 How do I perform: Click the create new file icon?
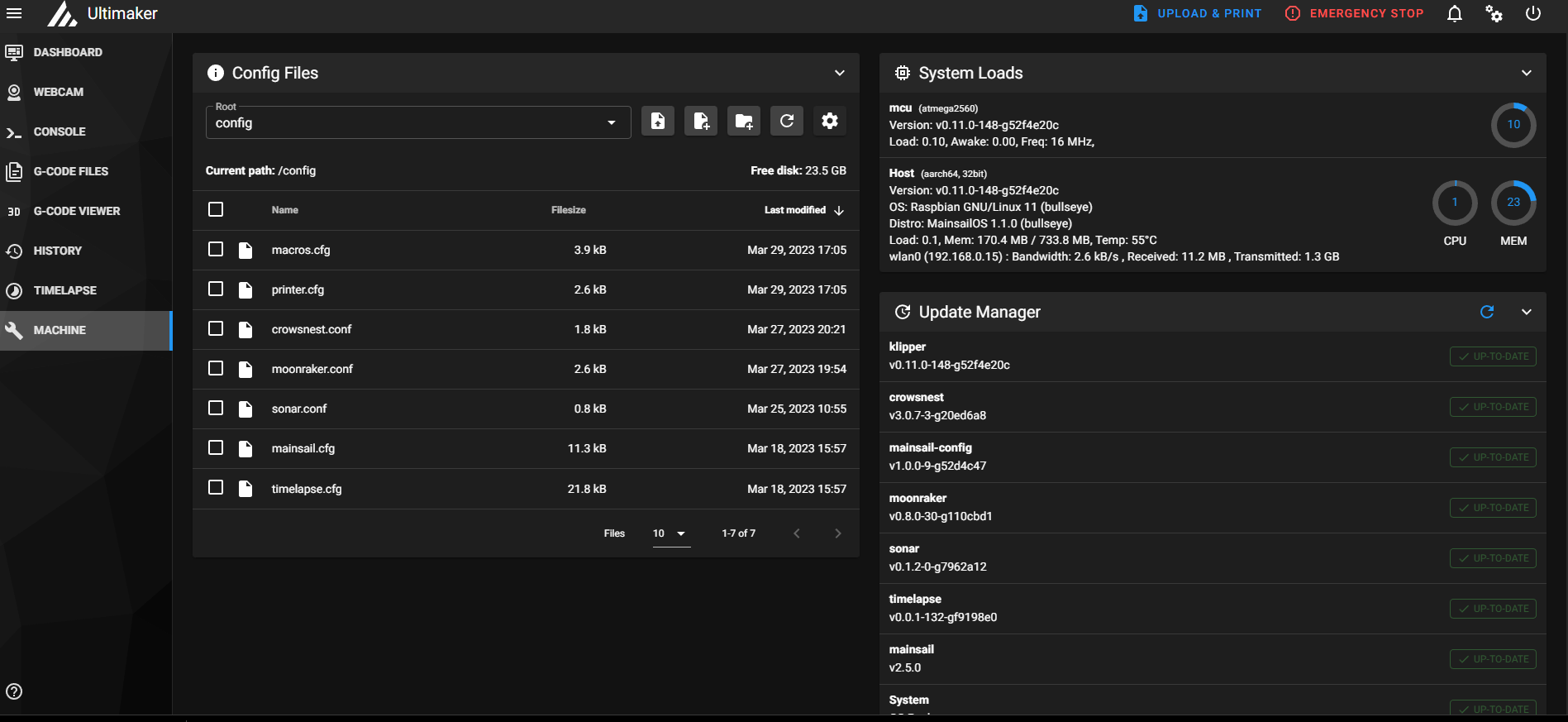[701, 122]
